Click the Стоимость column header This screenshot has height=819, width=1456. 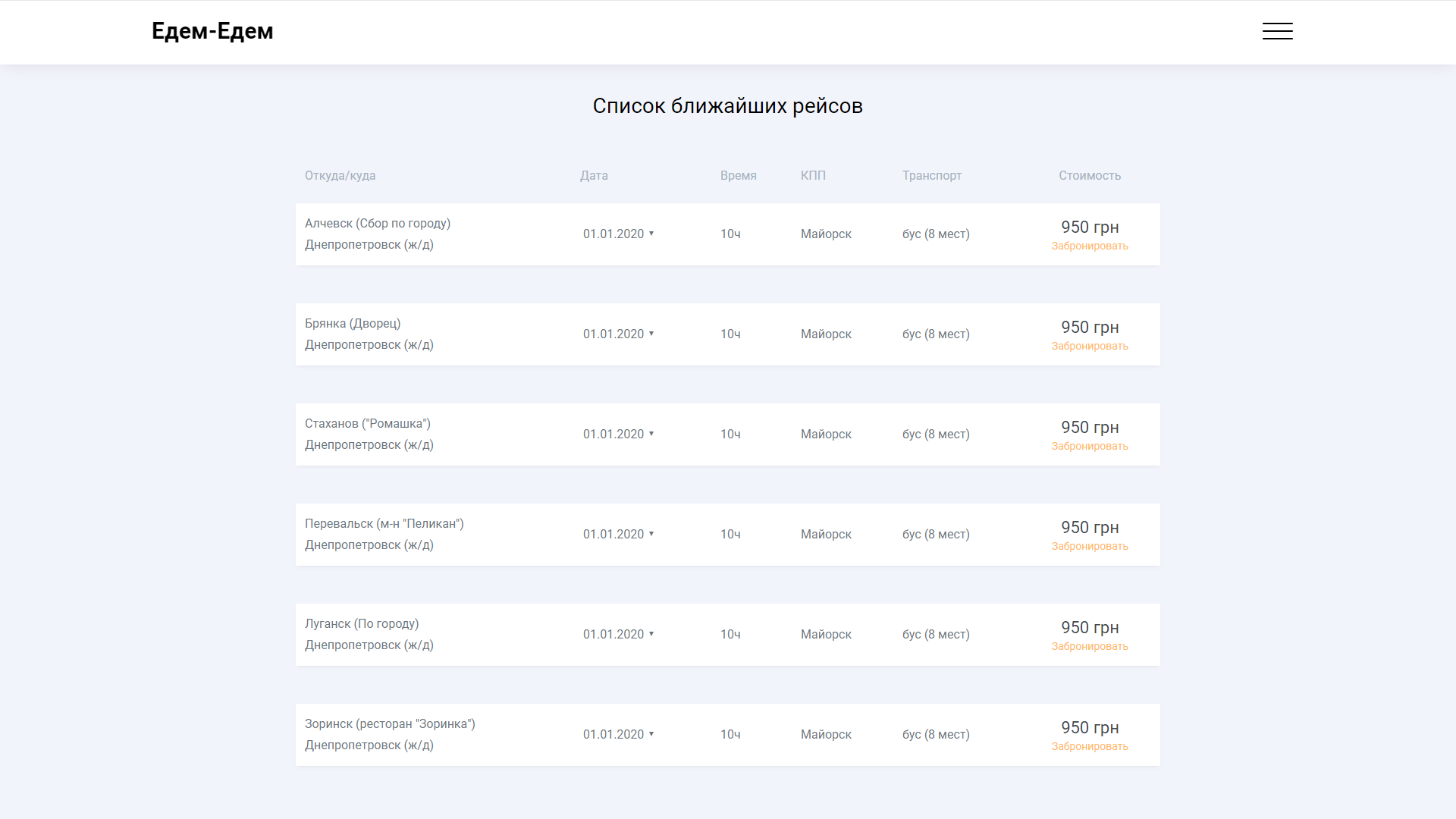click(1090, 175)
